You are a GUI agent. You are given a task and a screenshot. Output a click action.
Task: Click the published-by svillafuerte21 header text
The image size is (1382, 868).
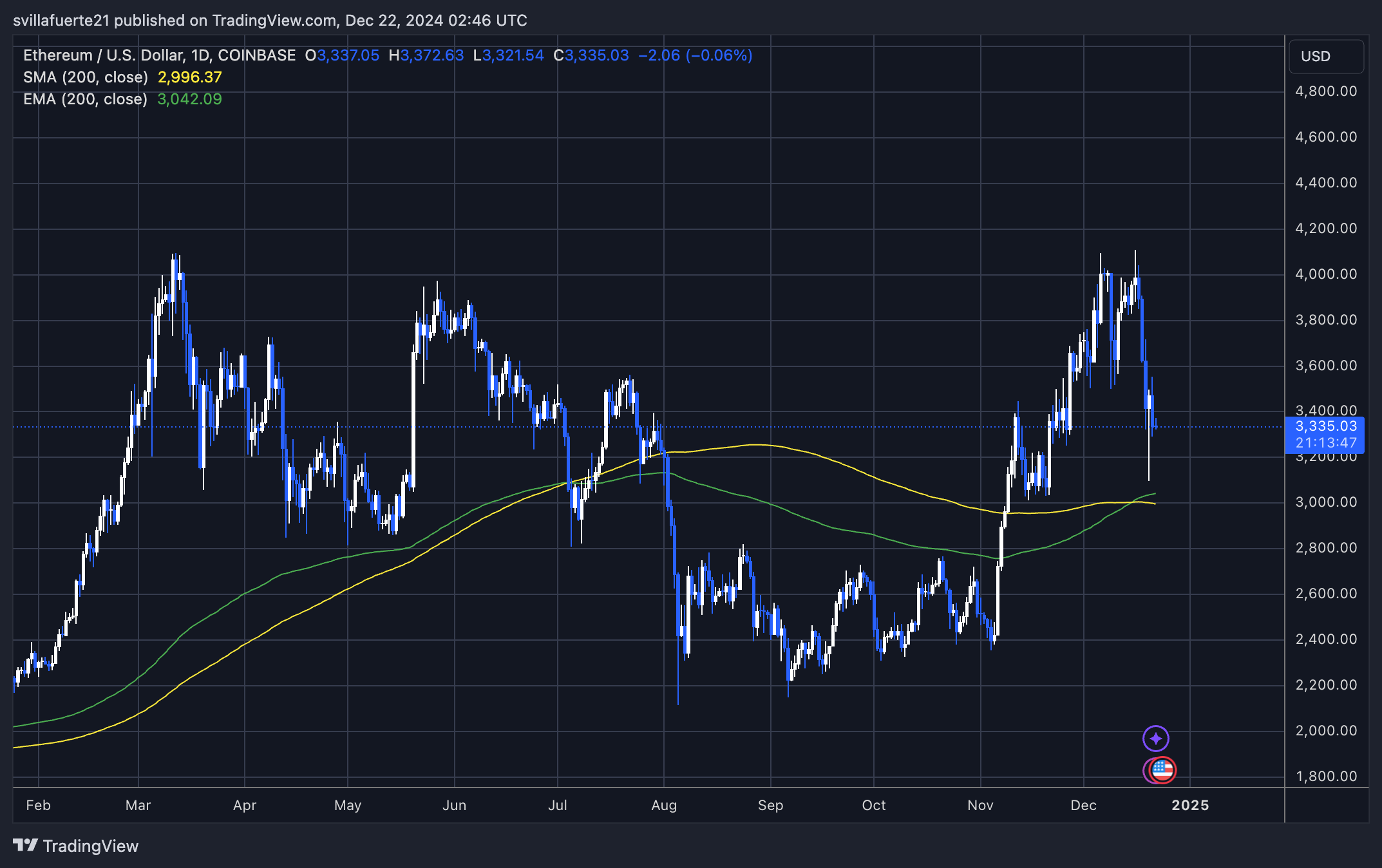point(270,21)
